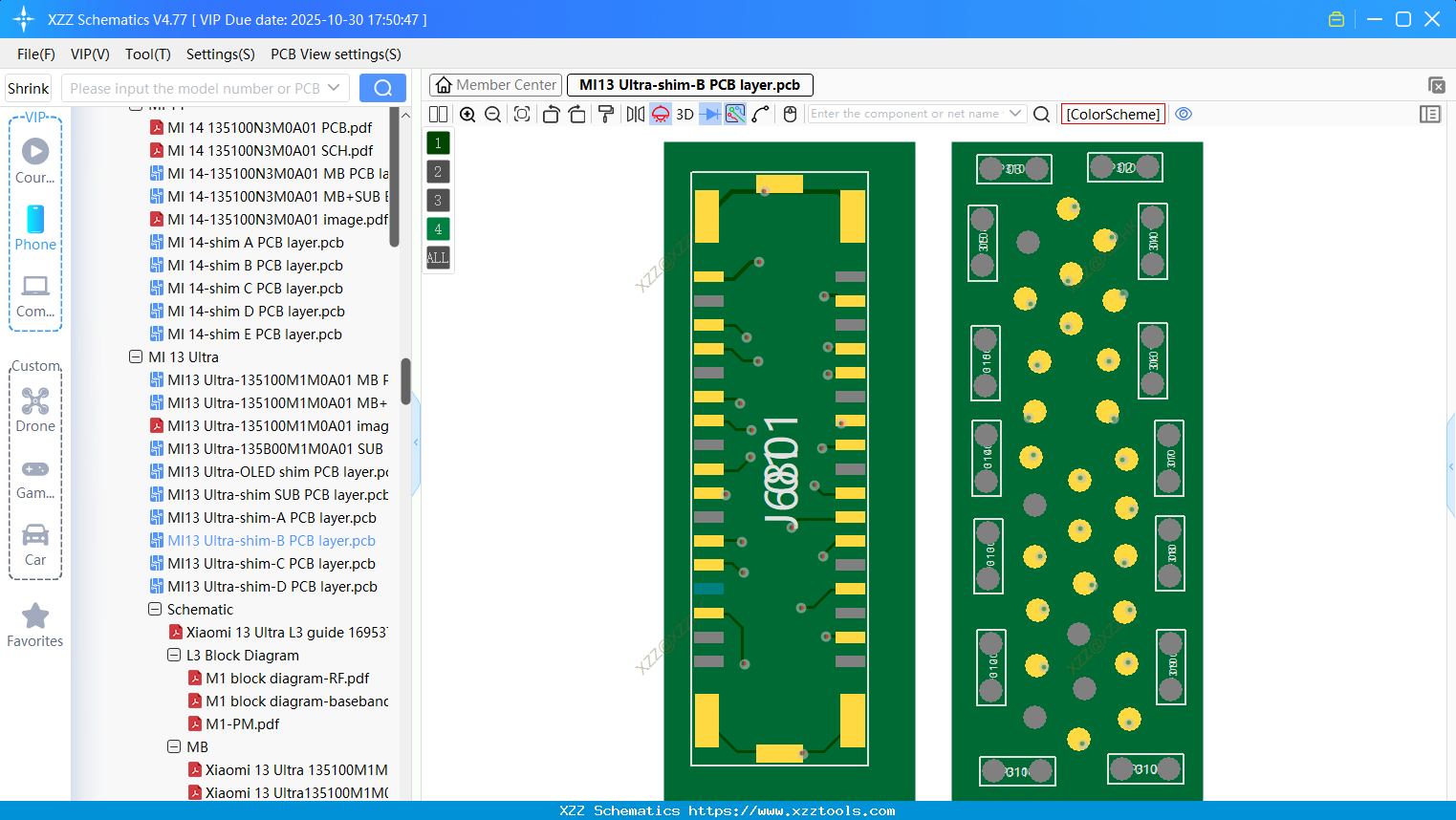
Task: Switch to 3D view mode
Action: tap(685, 114)
